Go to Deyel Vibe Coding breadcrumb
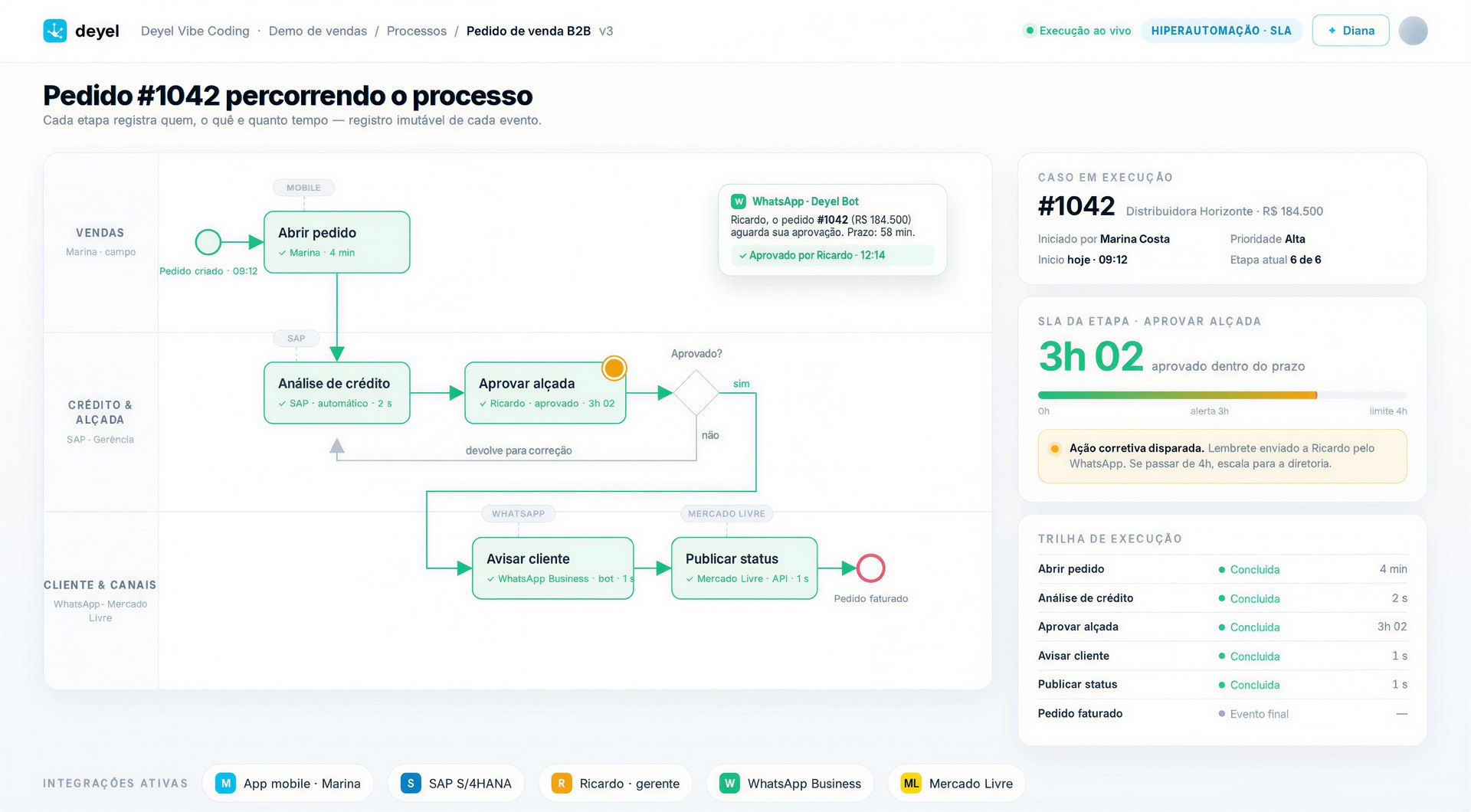Screen dimensions: 1471x812 coord(195,31)
